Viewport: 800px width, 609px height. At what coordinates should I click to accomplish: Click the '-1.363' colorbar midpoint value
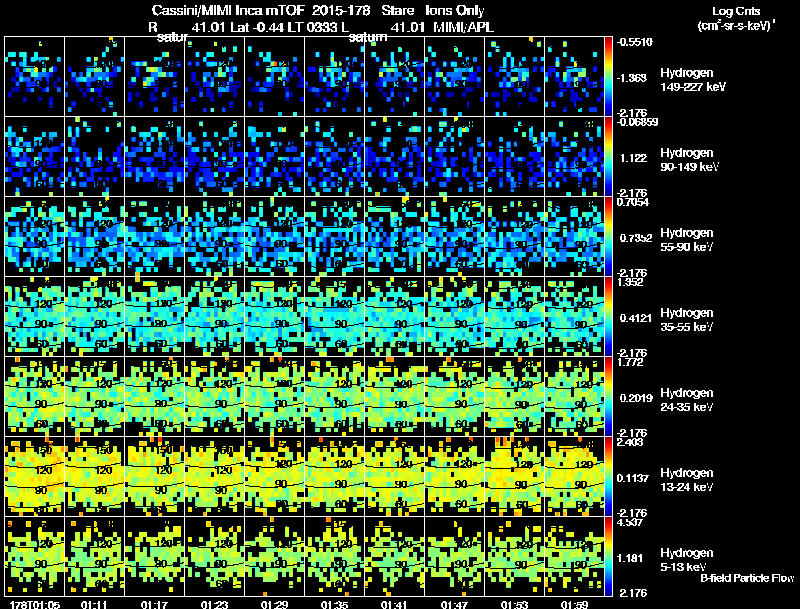tap(633, 78)
